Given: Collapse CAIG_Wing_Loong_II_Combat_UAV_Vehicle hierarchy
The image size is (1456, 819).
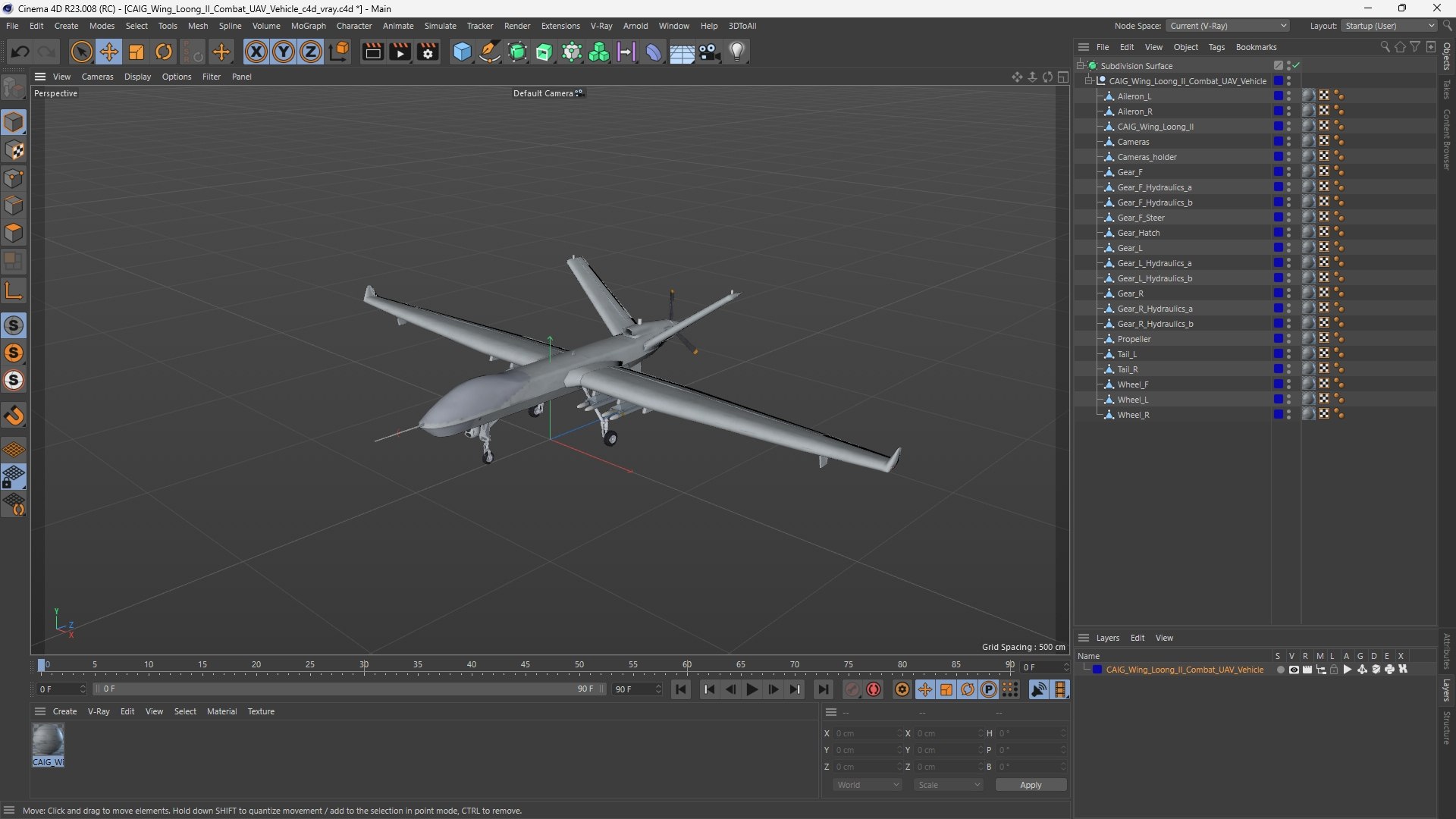Looking at the screenshot, I should (1089, 81).
